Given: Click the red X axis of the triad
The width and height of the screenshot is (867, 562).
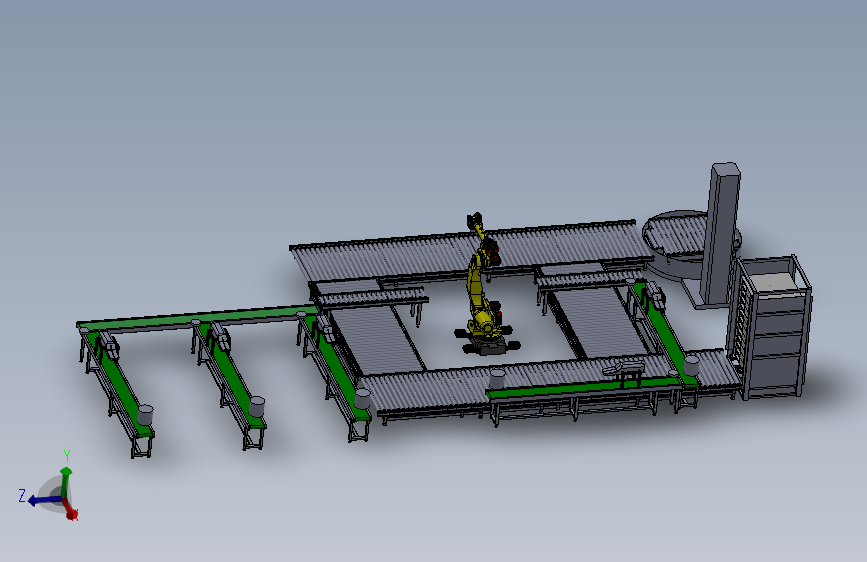Looking at the screenshot, I should pos(70,509).
